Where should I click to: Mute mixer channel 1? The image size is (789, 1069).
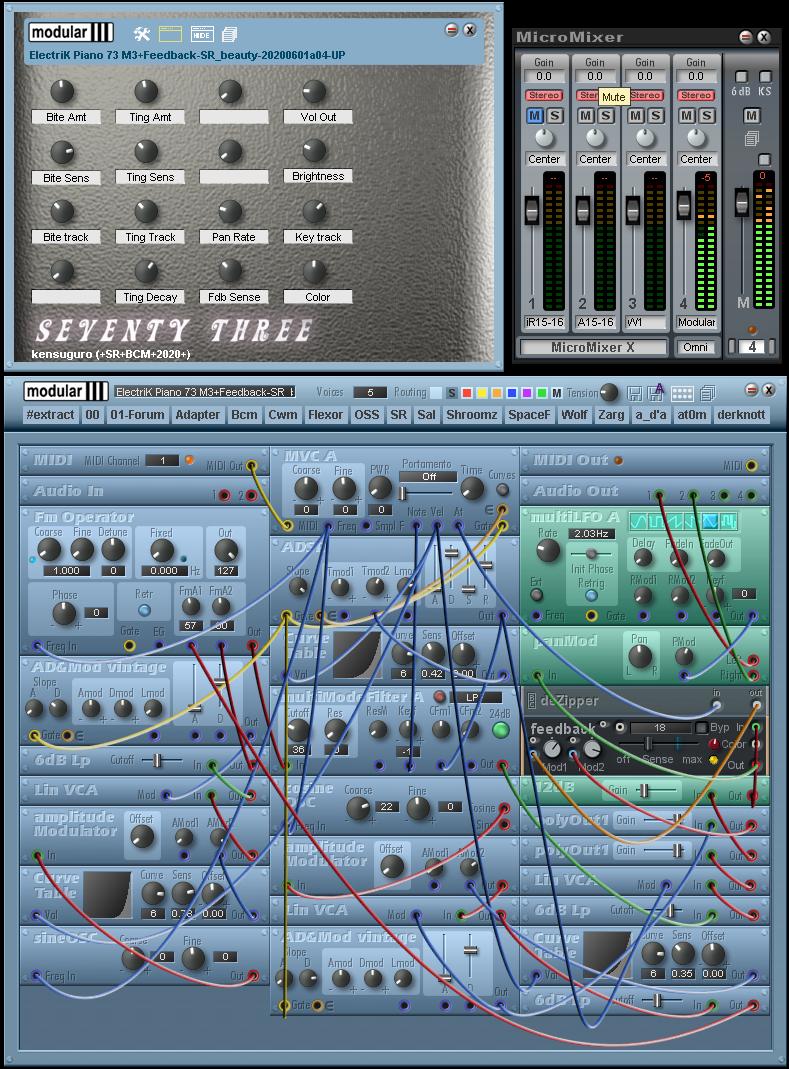535,116
